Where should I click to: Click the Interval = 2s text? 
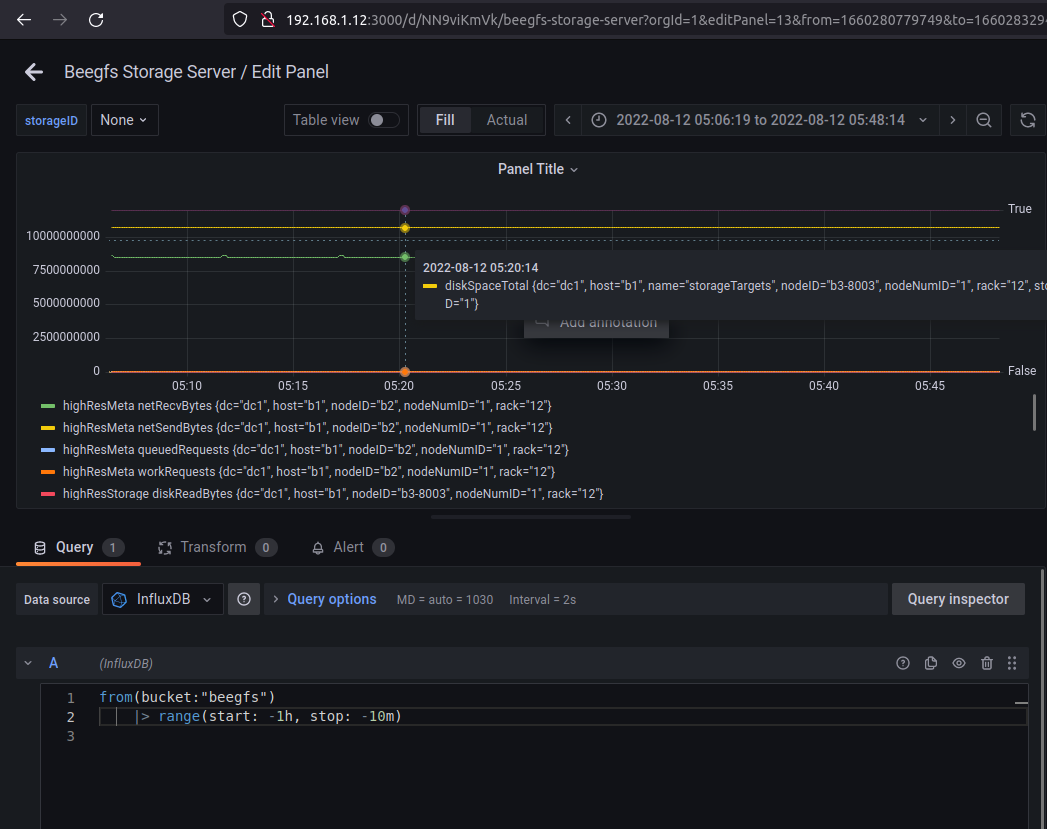pos(542,600)
